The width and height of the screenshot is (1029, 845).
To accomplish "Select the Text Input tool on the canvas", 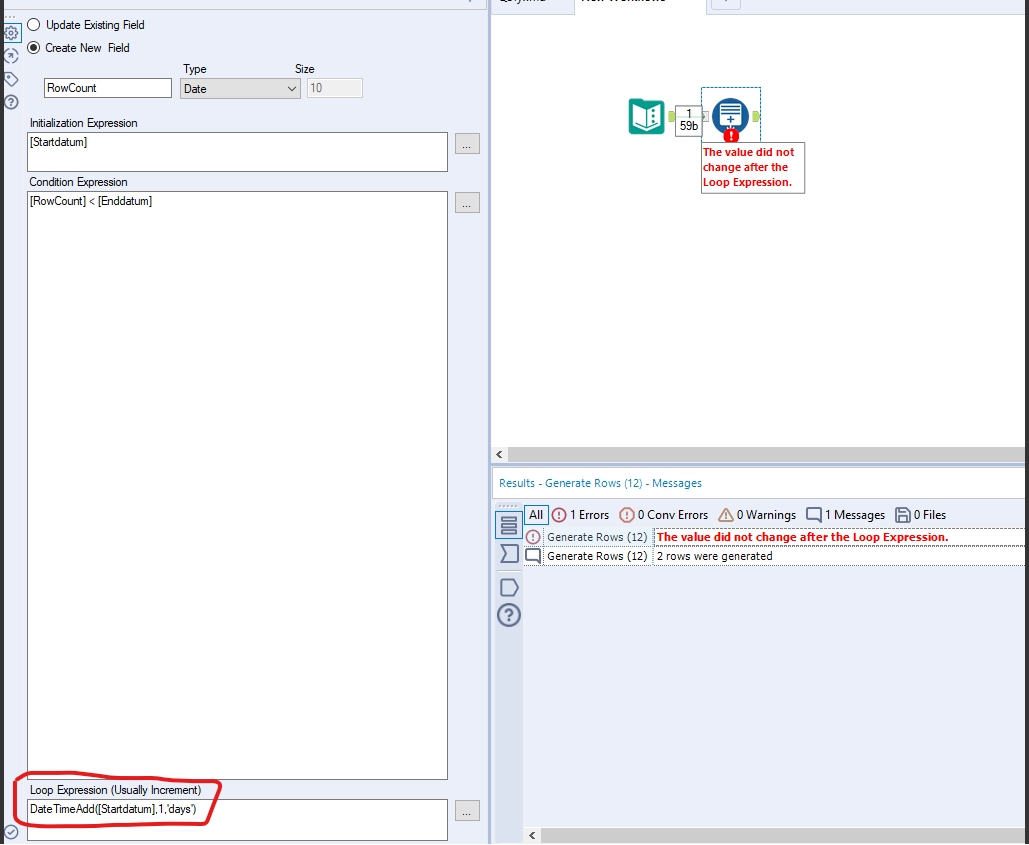I will pos(646,116).
